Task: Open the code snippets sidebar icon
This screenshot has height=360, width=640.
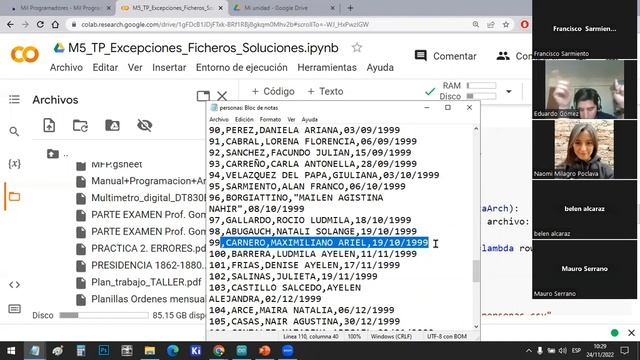Action: [x=14, y=284]
